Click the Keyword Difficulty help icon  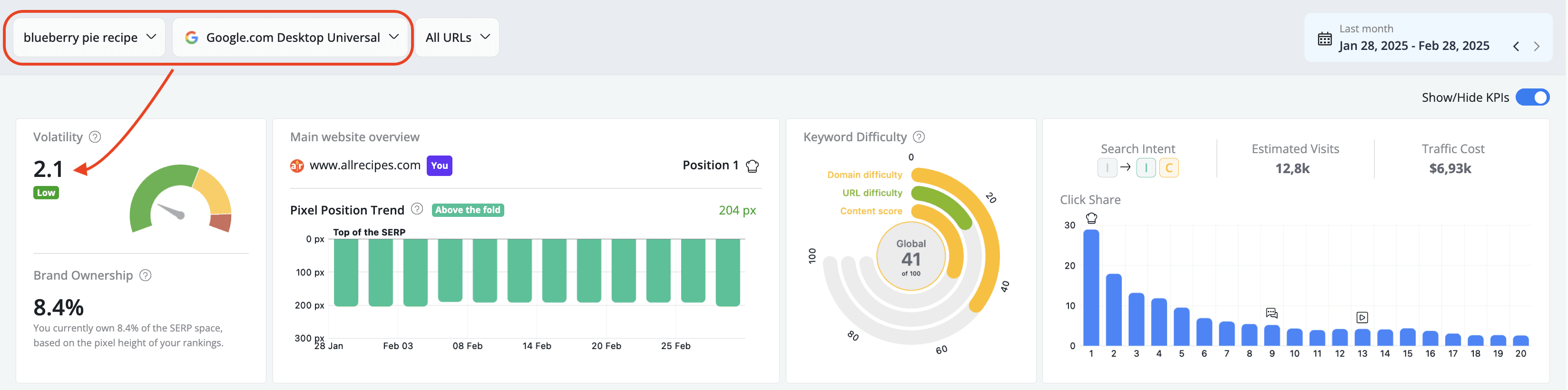(x=919, y=137)
